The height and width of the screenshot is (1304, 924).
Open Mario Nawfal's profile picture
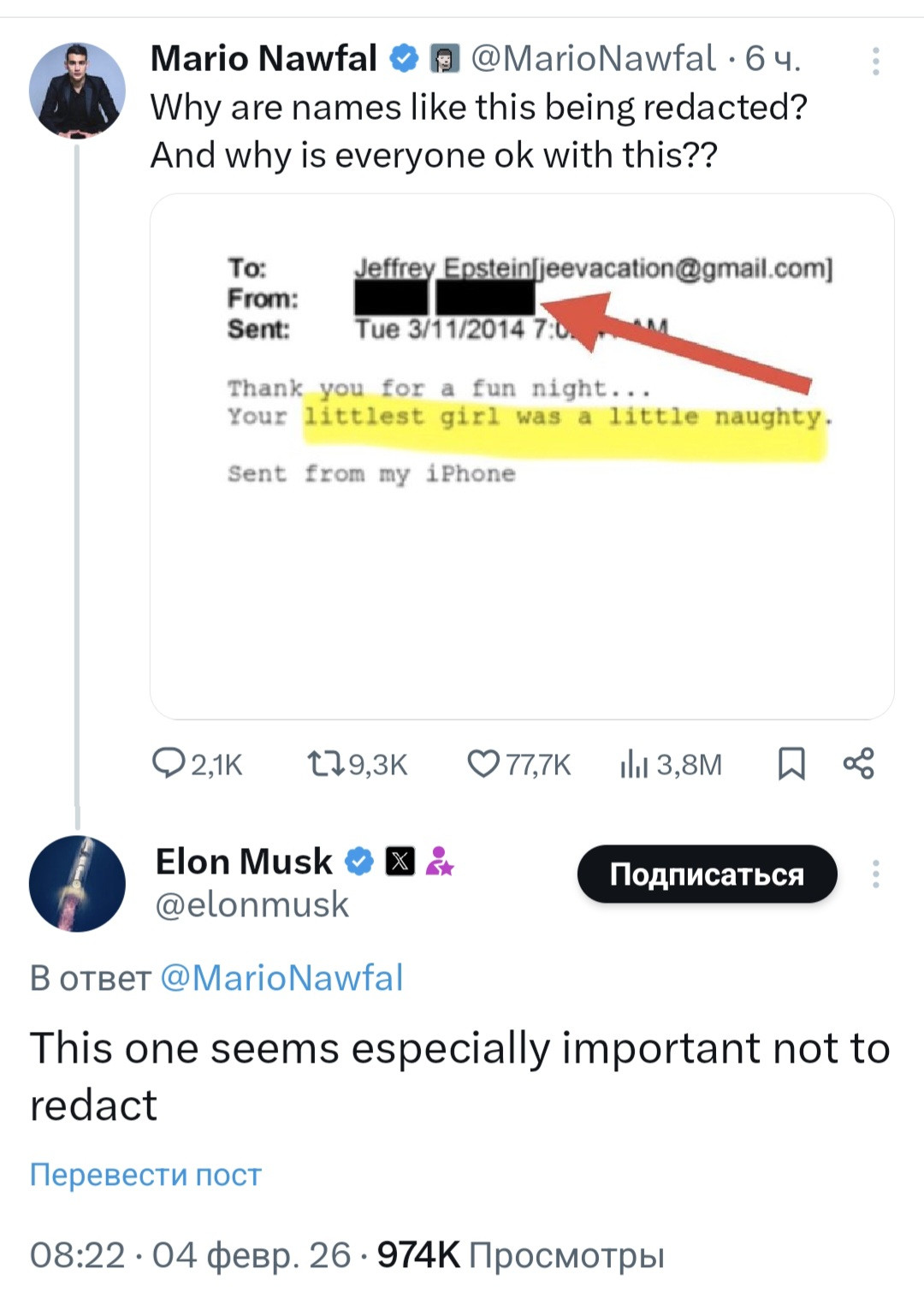(x=77, y=91)
